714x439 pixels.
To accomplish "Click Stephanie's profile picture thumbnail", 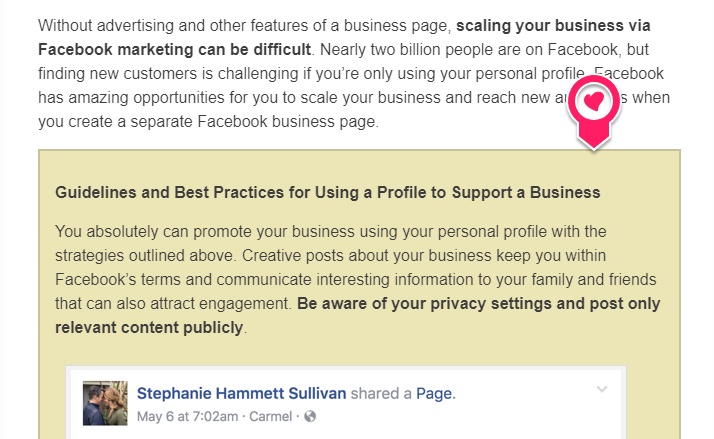I will pos(105,403).
